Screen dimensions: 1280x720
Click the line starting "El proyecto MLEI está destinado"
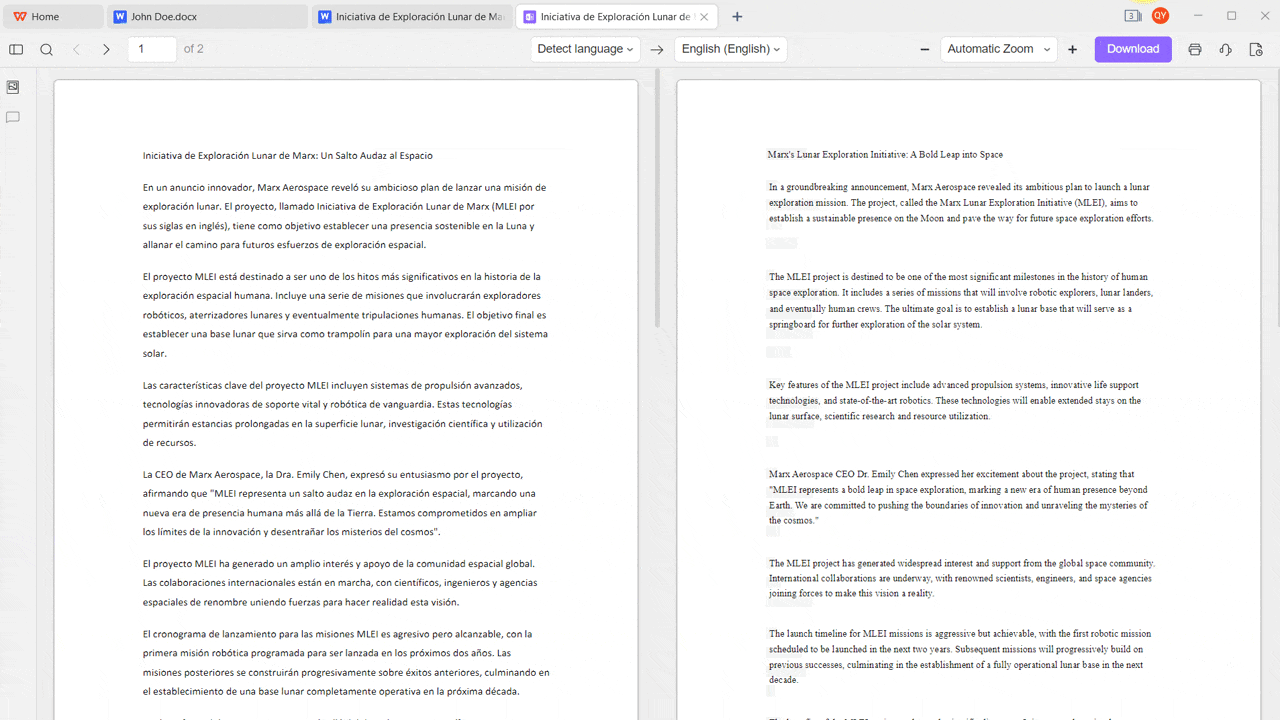pyautogui.click(x=342, y=276)
